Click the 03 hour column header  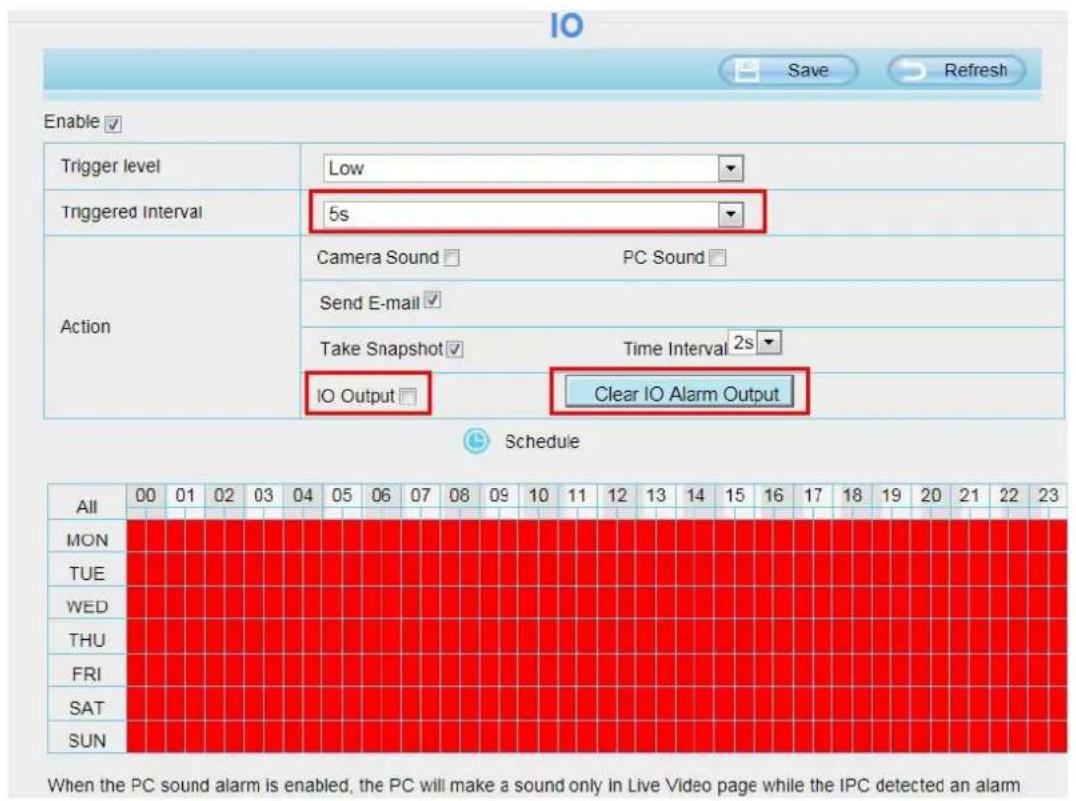point(264,496)
